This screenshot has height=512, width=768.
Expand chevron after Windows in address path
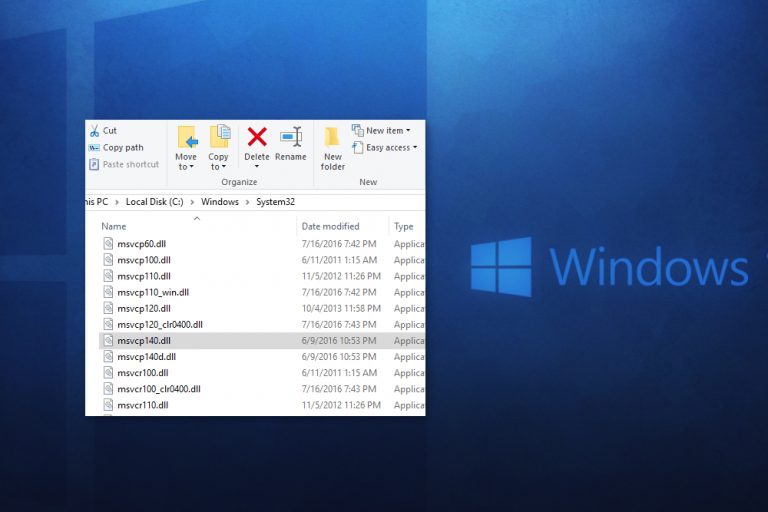247,202
